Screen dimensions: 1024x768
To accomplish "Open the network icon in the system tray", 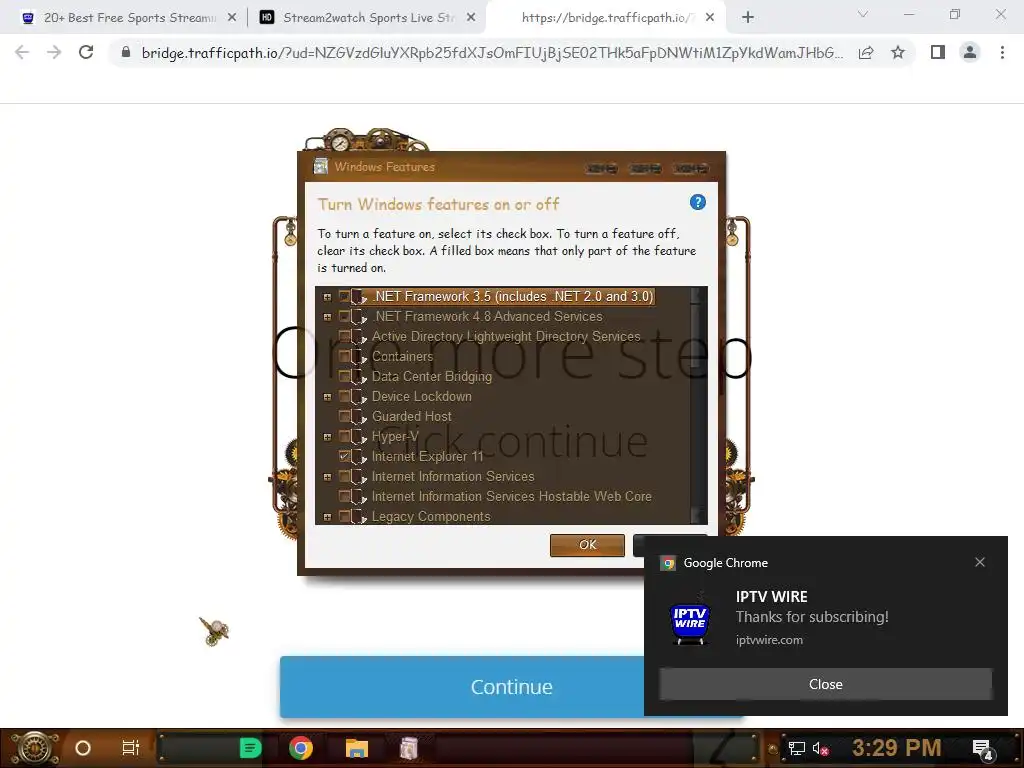I will pos(797,748).
